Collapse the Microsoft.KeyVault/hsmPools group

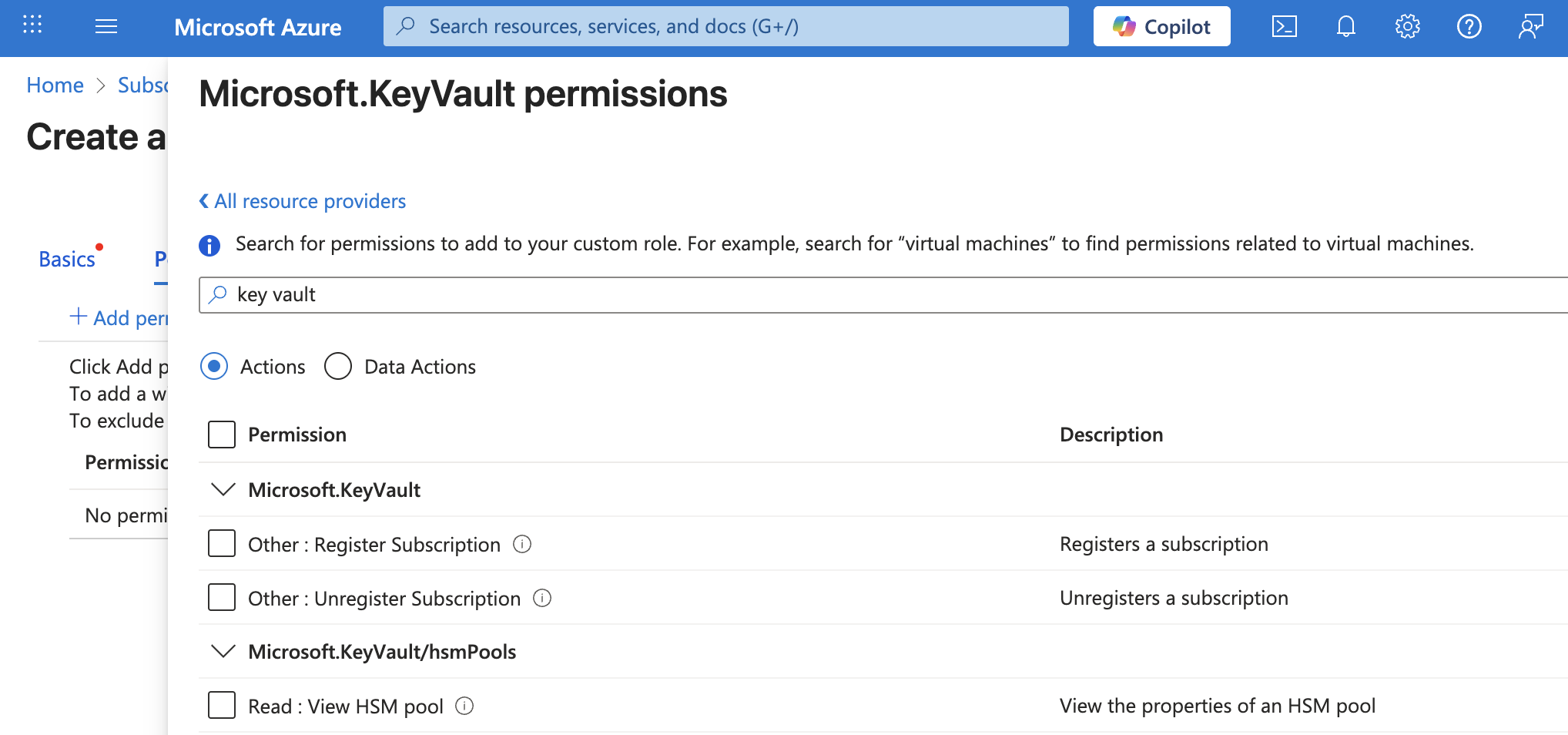tap(223, 652)
